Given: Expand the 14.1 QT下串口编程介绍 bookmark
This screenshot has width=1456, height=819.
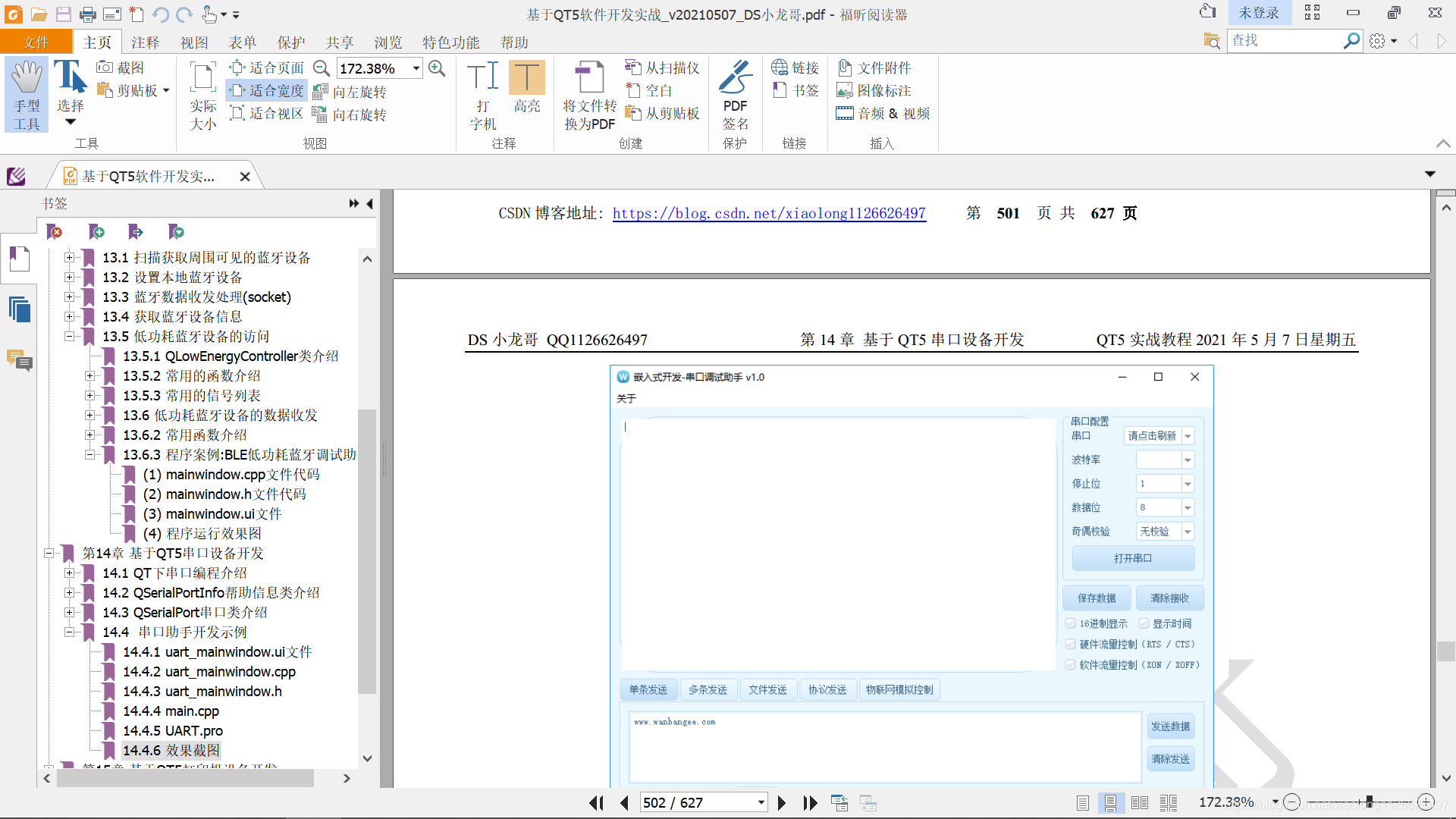Looking at the screenshot, I should click(70, 573).
